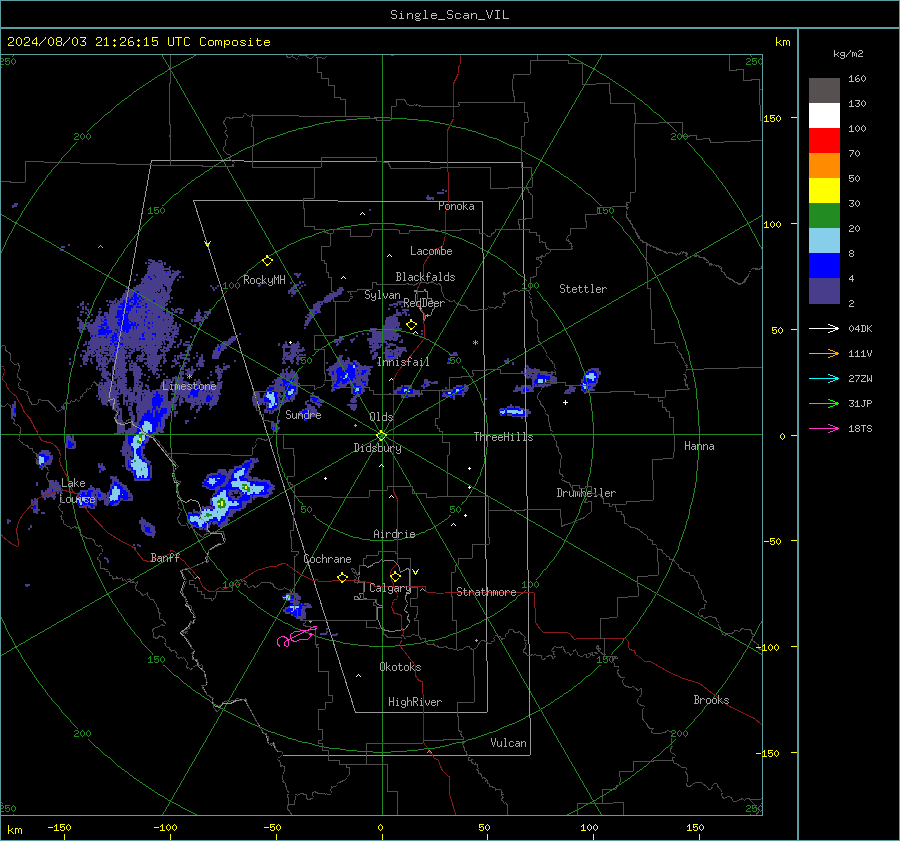Screen dimensions: 900x841
Task: Click the Ponoka town label
Action: pos(456,206)
